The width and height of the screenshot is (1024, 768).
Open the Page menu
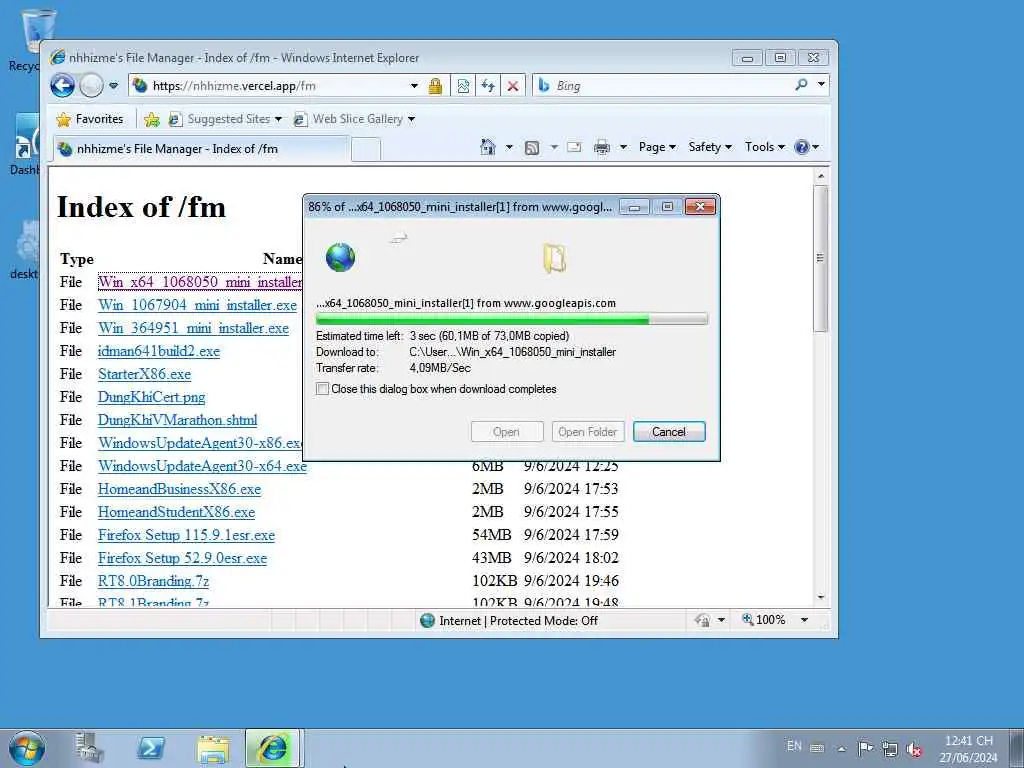[657, 147]
